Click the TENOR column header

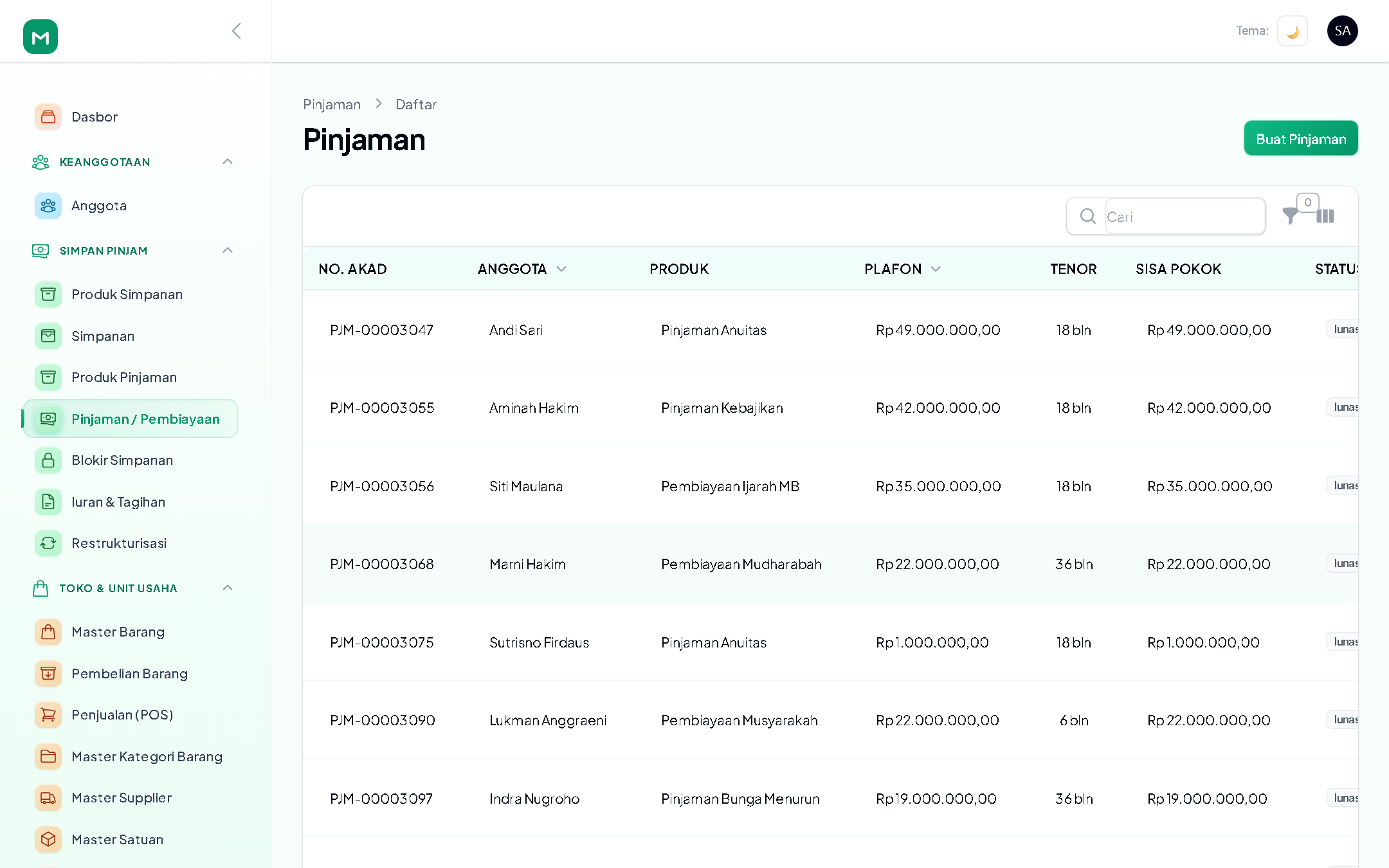(x=1073, y=269)
